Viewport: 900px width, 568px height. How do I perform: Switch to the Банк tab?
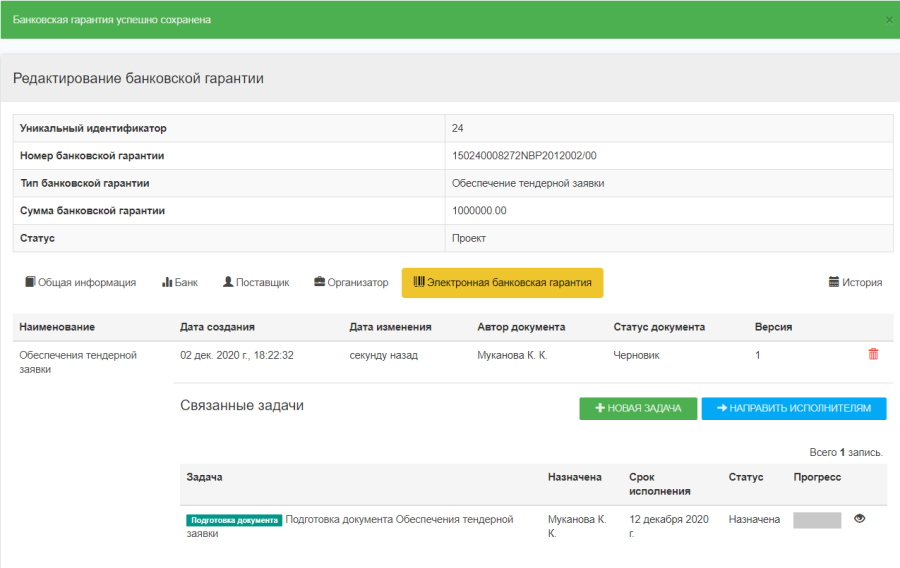(x=180, y=283)
